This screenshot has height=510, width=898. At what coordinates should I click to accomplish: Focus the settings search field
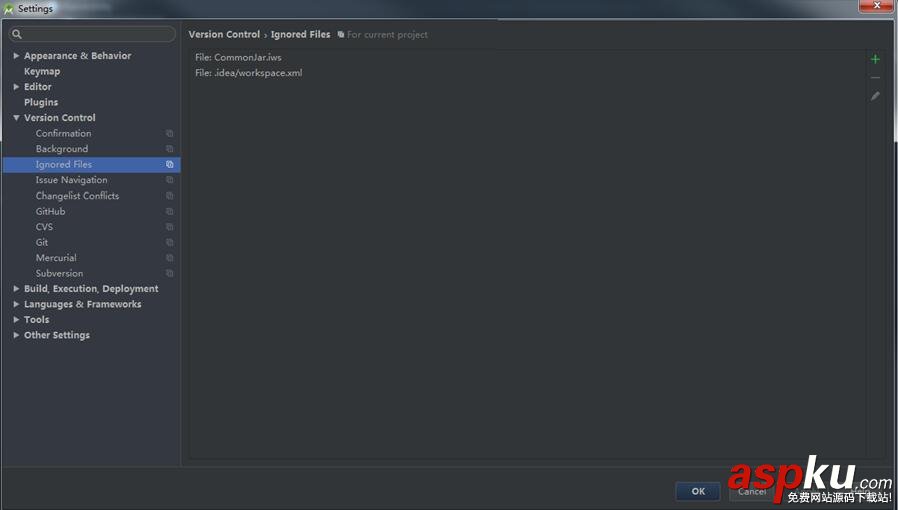coord(92,34)
